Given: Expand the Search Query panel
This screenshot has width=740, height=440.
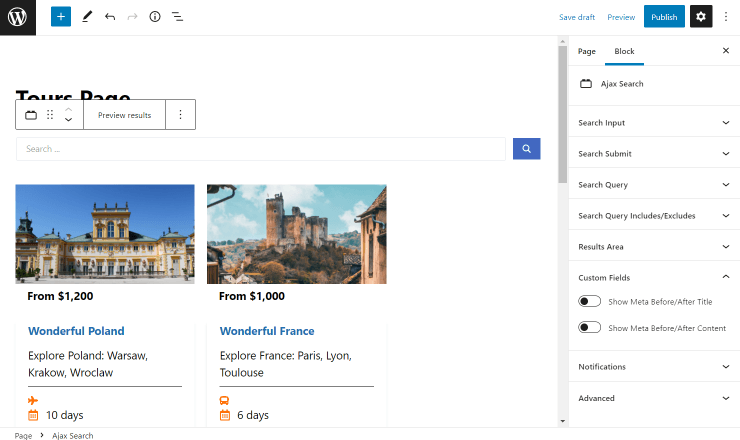Looking at the screenshot, I should pyautogui.click(x=654, y=185).
